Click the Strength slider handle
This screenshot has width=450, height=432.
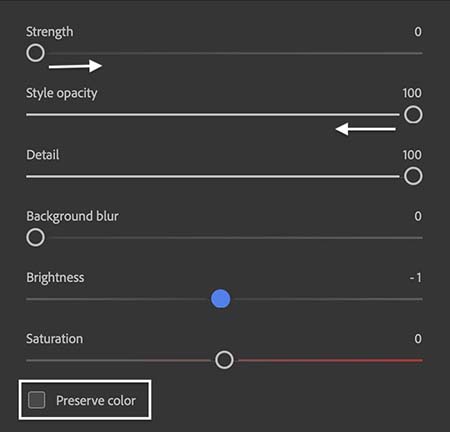(x=35, y=53)
